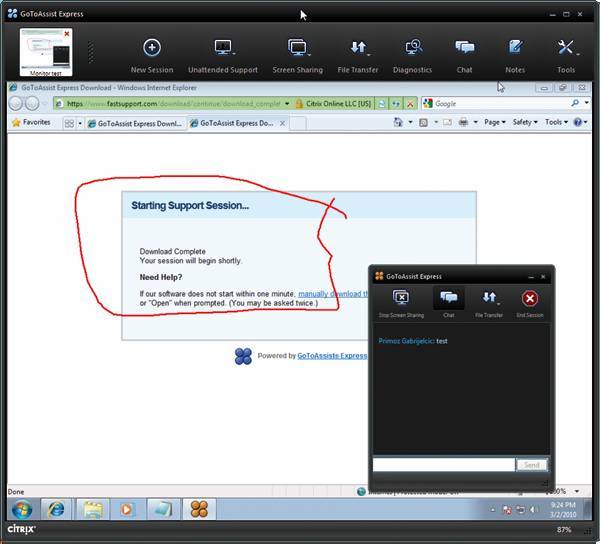The height and width of the screenshot is (544, 600).
Task: Open Windows Explorer folder from taskbar
Action: pos(92,510)
